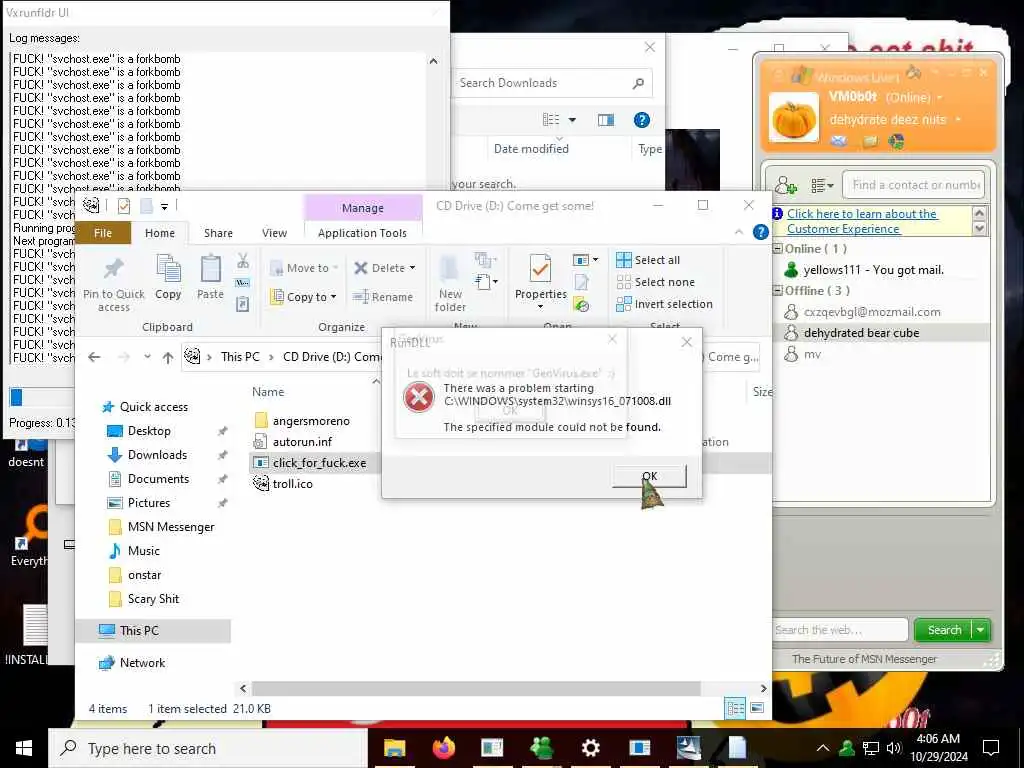The height and width of the screenshot is (768, 1024).
Task: Click the Explorer horizontal scrollbar
Action: (476, 688)
